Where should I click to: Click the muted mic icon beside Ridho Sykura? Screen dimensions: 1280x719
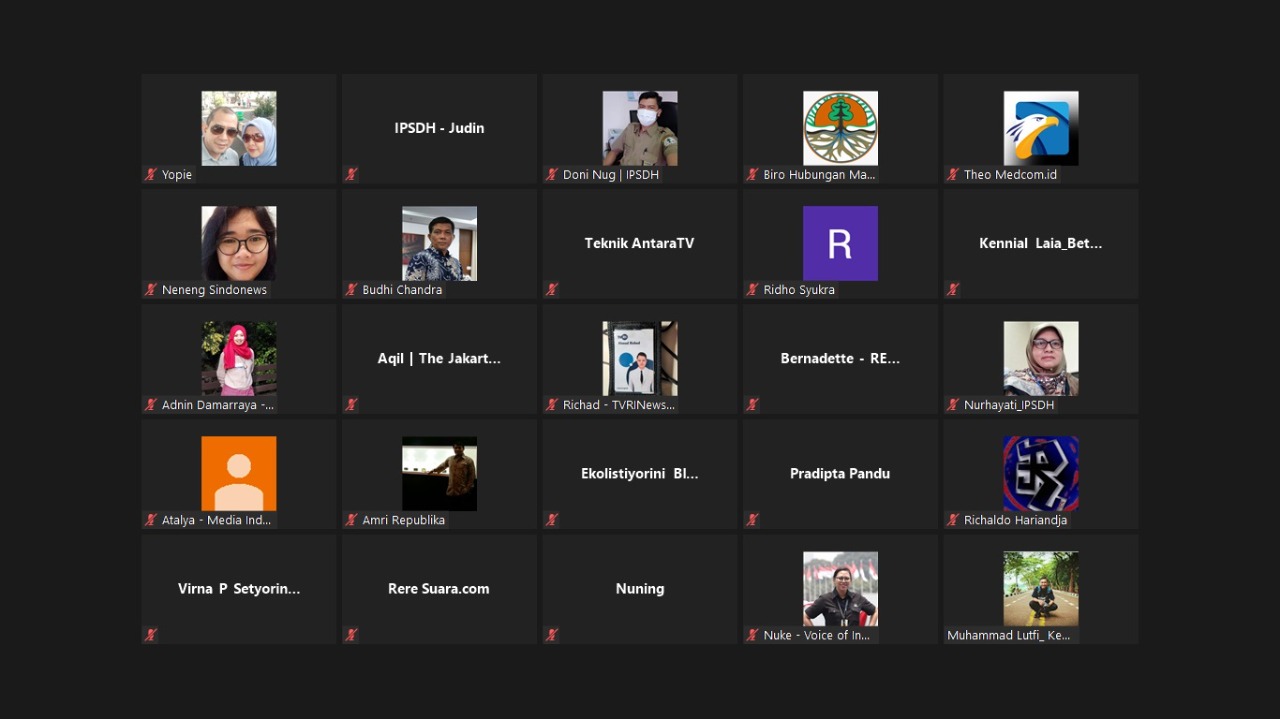click(752, 290)
